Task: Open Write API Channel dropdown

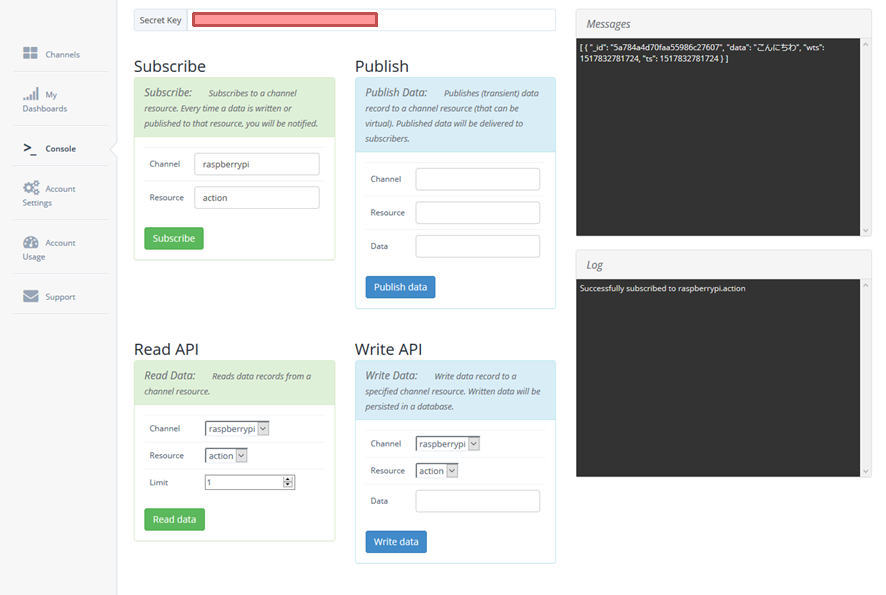Action: (x=448, y=444)
